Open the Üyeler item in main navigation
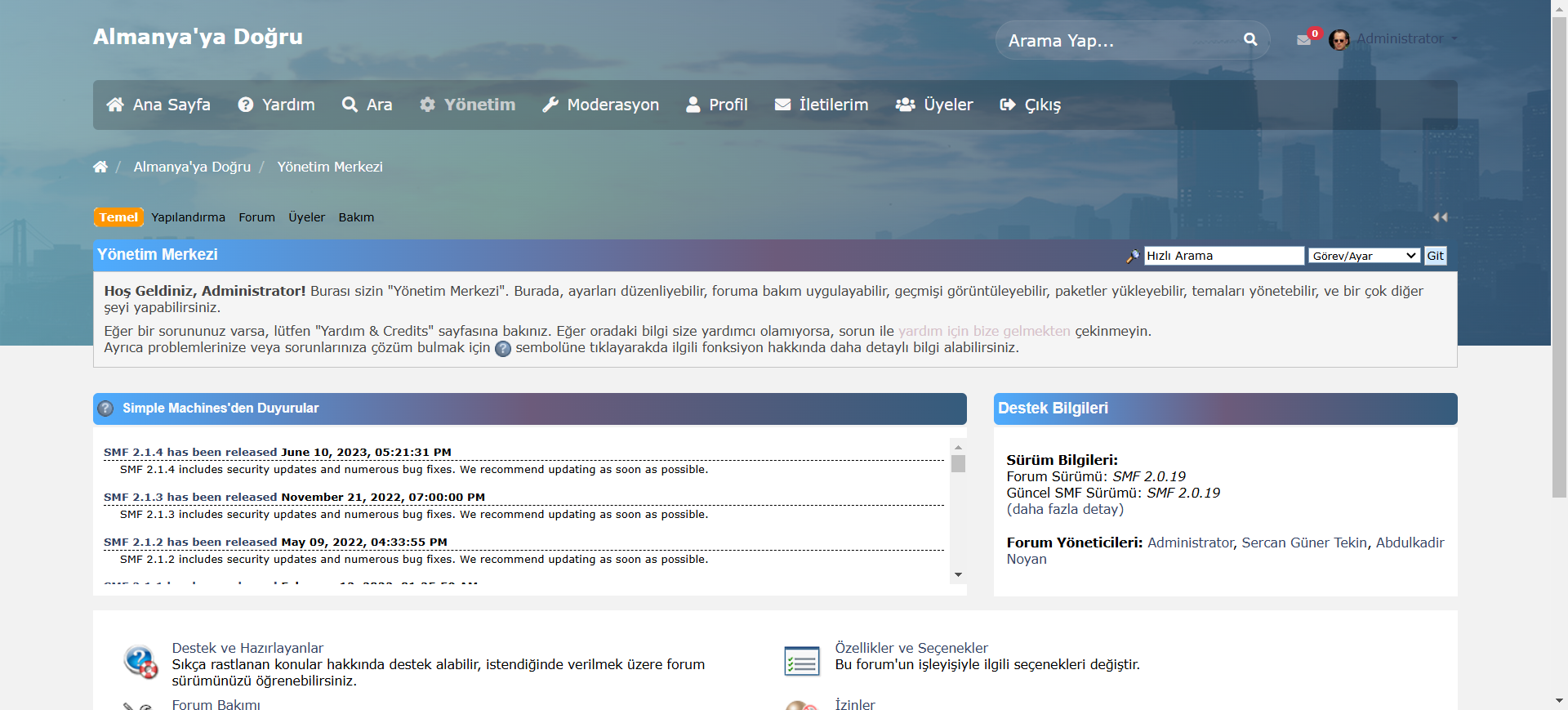 934,105
